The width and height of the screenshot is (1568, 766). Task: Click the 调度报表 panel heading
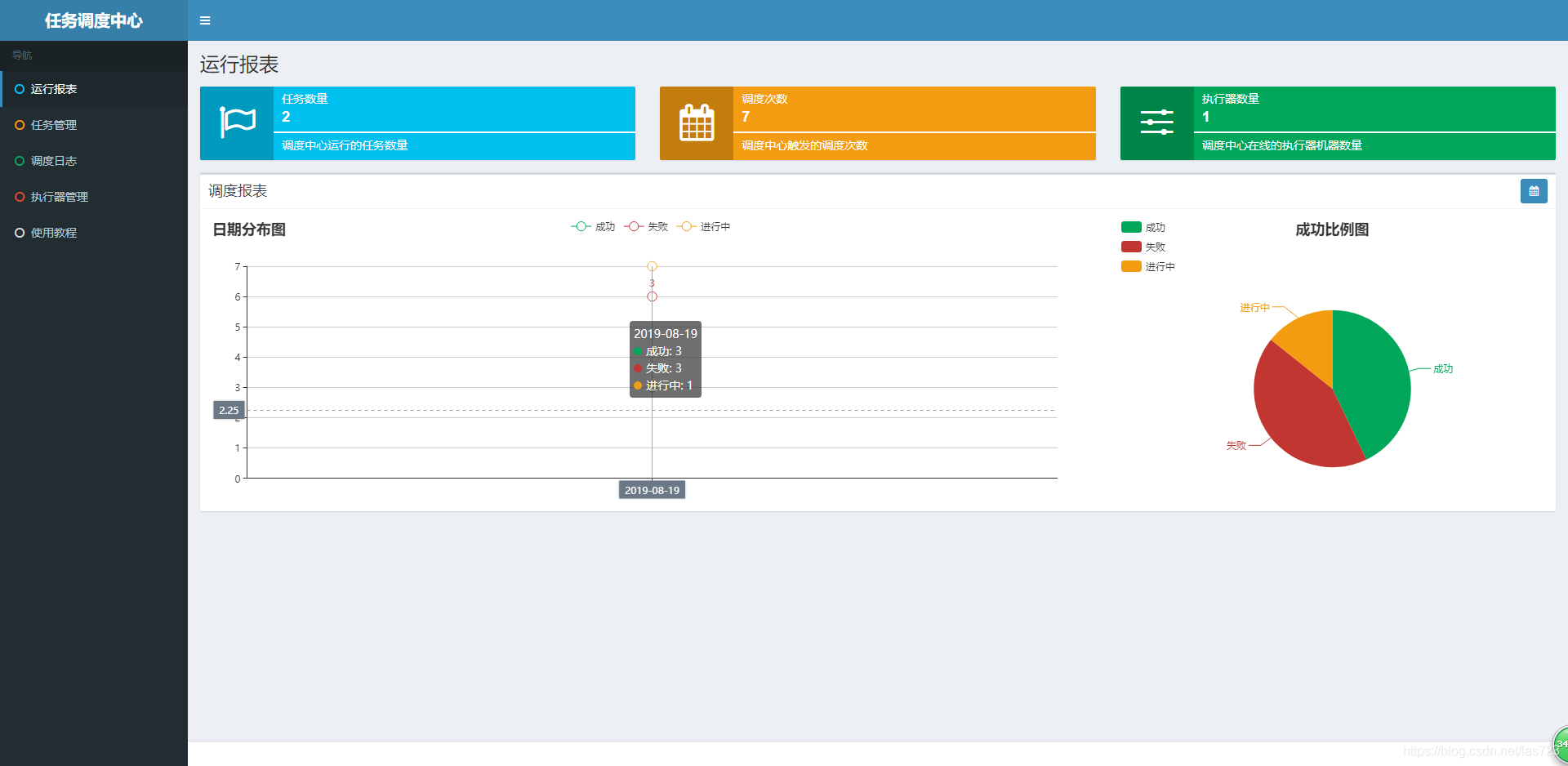click(238, 191)
